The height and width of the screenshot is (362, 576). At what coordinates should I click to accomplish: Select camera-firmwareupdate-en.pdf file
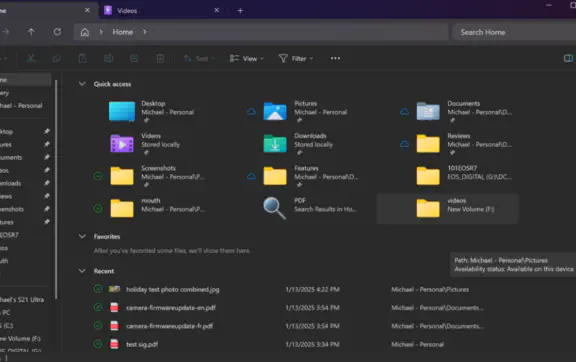tap(170, 308)
